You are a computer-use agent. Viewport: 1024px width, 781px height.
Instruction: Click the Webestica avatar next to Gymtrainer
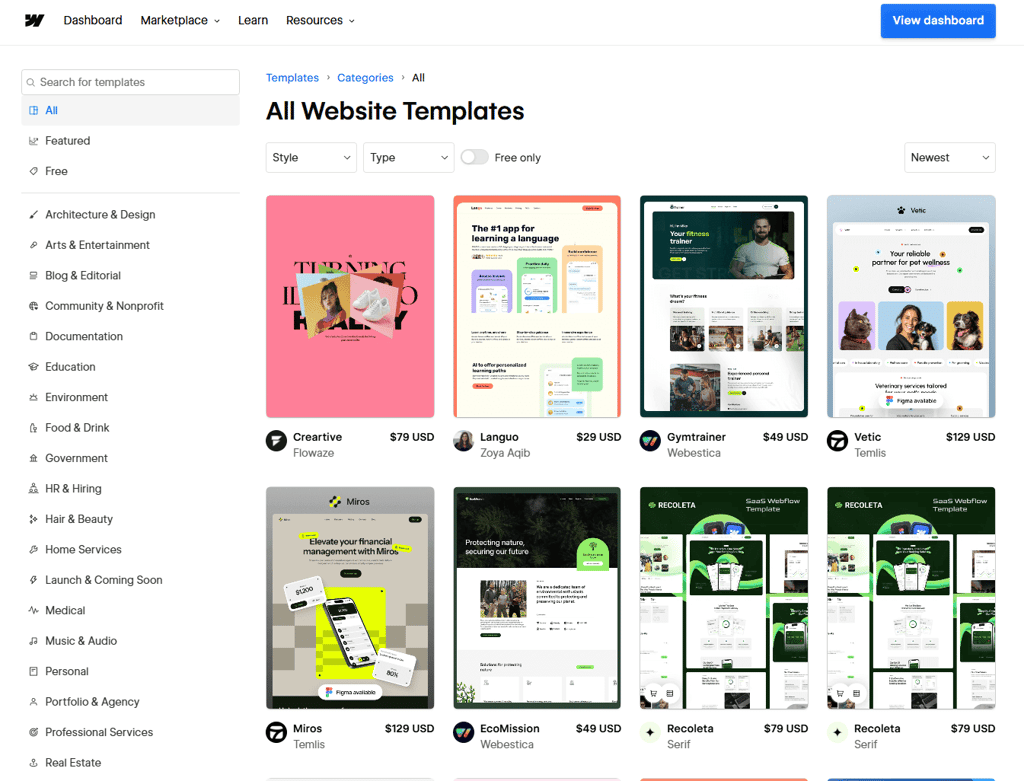650,441
